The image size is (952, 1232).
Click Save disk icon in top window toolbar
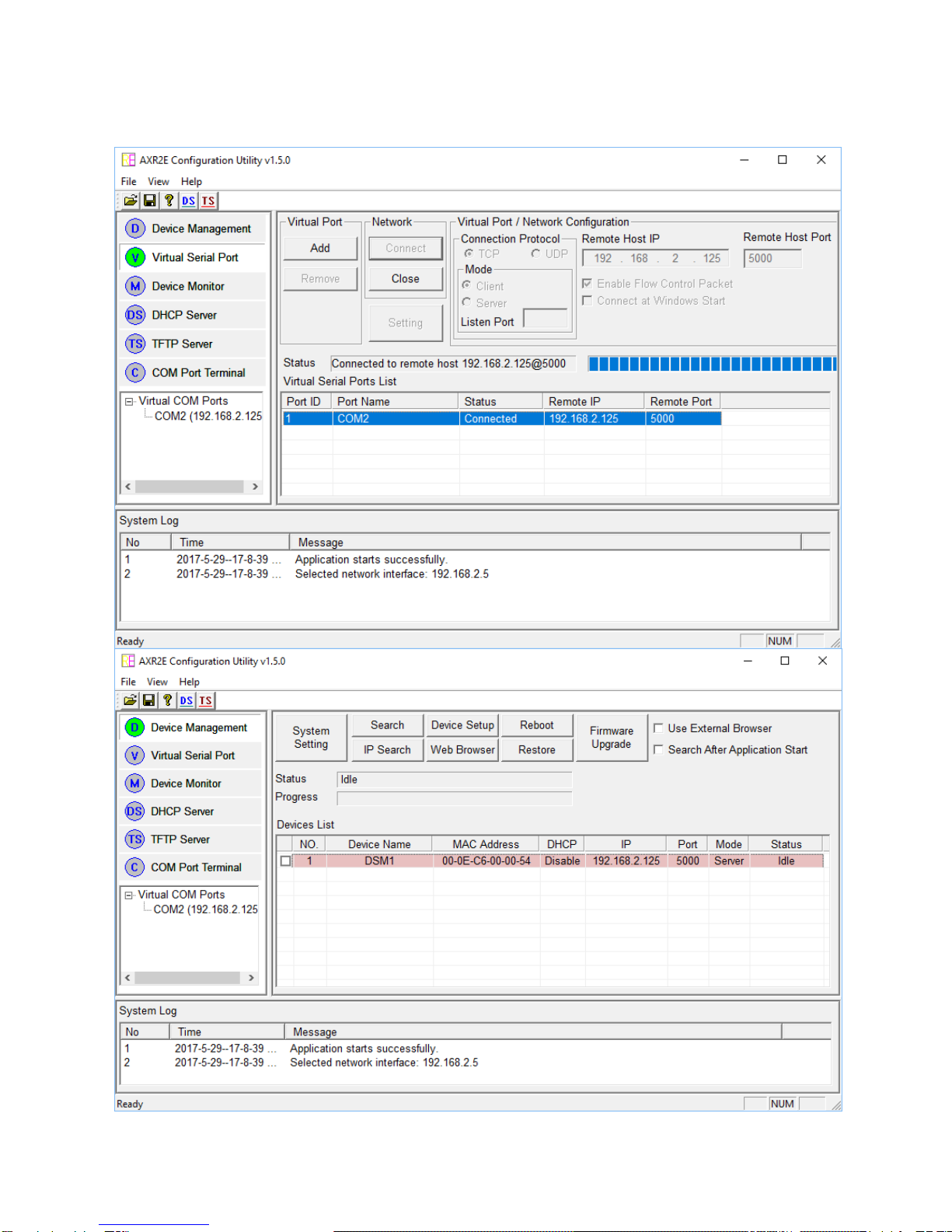pos(149,201)
